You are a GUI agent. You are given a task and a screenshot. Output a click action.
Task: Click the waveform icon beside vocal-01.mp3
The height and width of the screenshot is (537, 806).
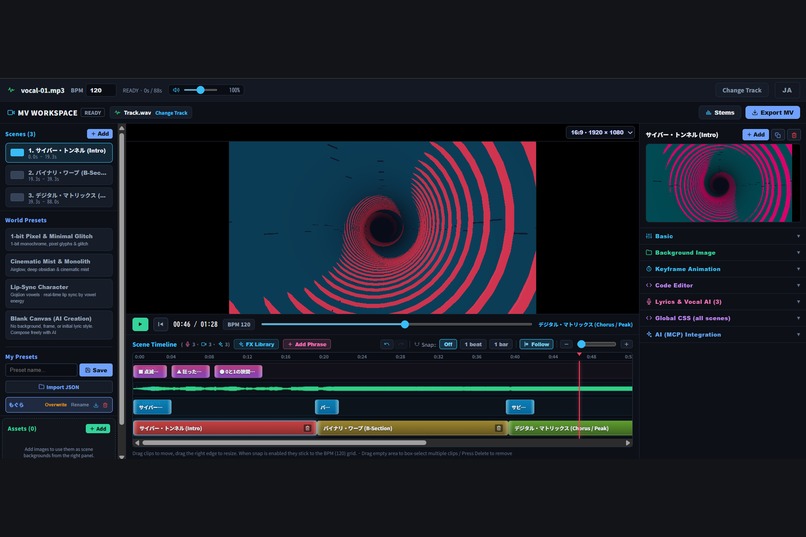pos(11,90)
